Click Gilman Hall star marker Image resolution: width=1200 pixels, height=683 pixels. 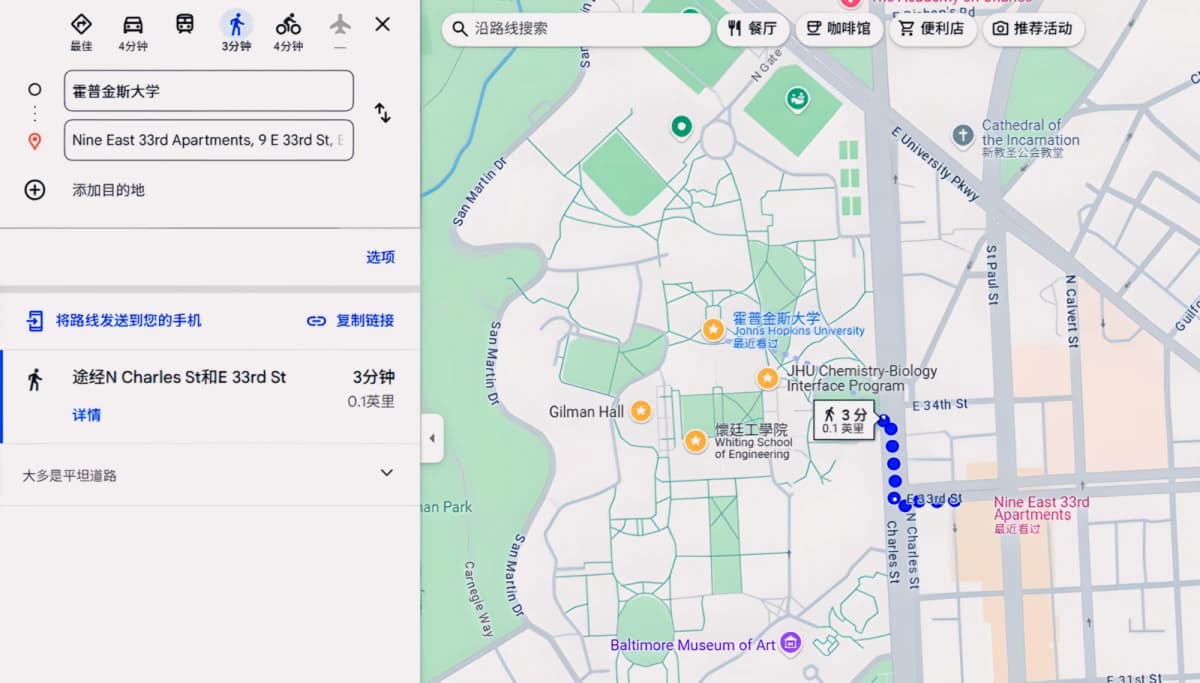(x=640, y=411)
